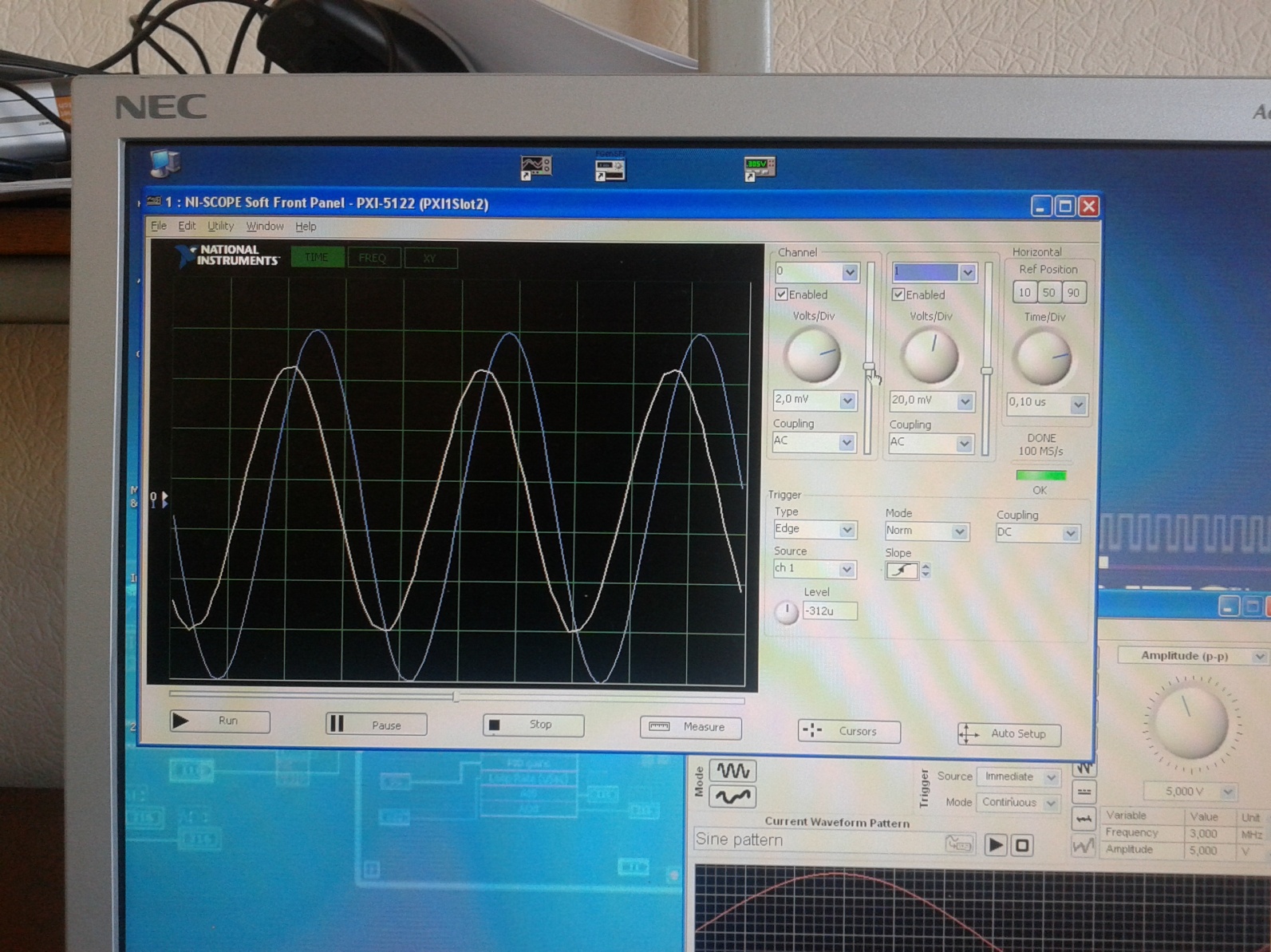Screen dimensions: 1271x952
Task: Open the 2,0 mV Volts/Div dropdown
Action: pos(847,401)
